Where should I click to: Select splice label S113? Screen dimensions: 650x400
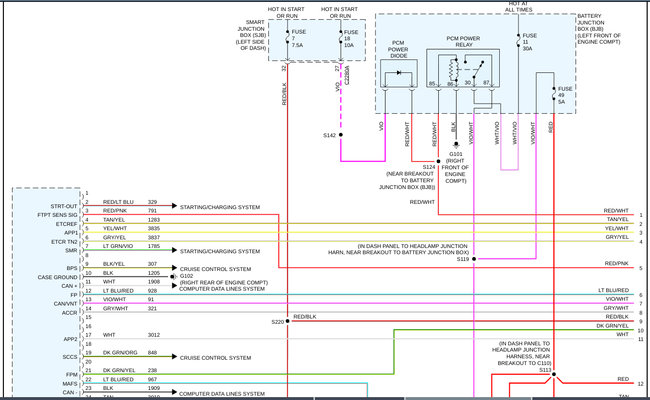(545, 370)
